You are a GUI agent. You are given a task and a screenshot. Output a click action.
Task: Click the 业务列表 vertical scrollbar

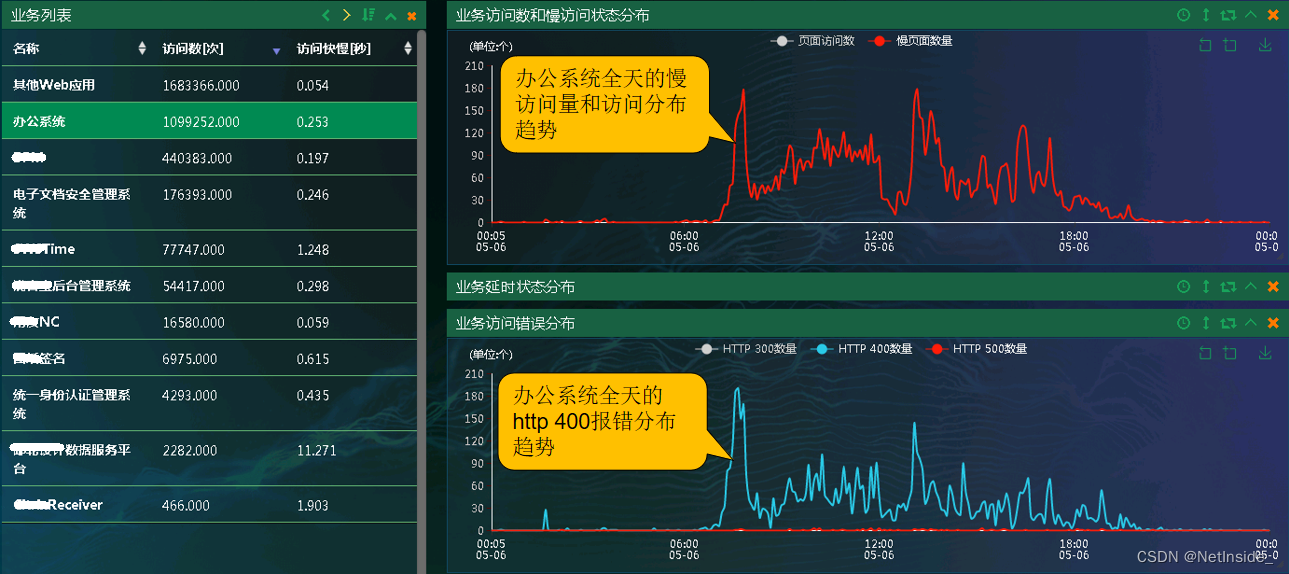[422, 300]
